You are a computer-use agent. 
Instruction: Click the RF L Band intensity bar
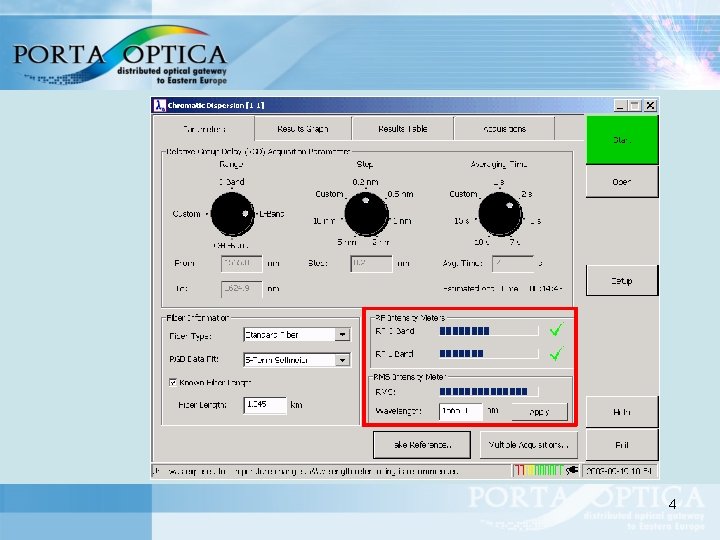coord(489,354)
